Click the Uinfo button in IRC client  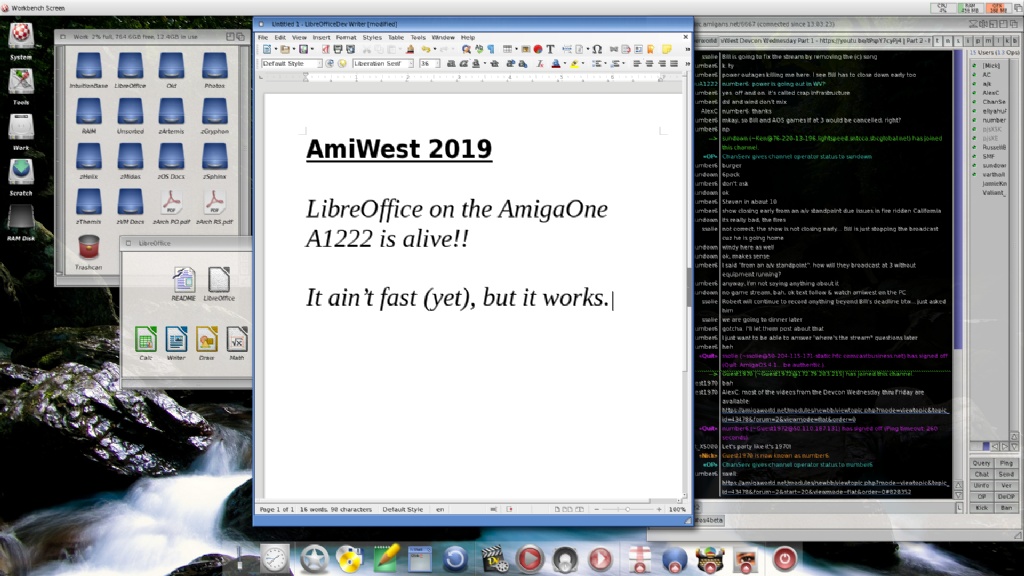pyautogui.click(x=982, y=485)
